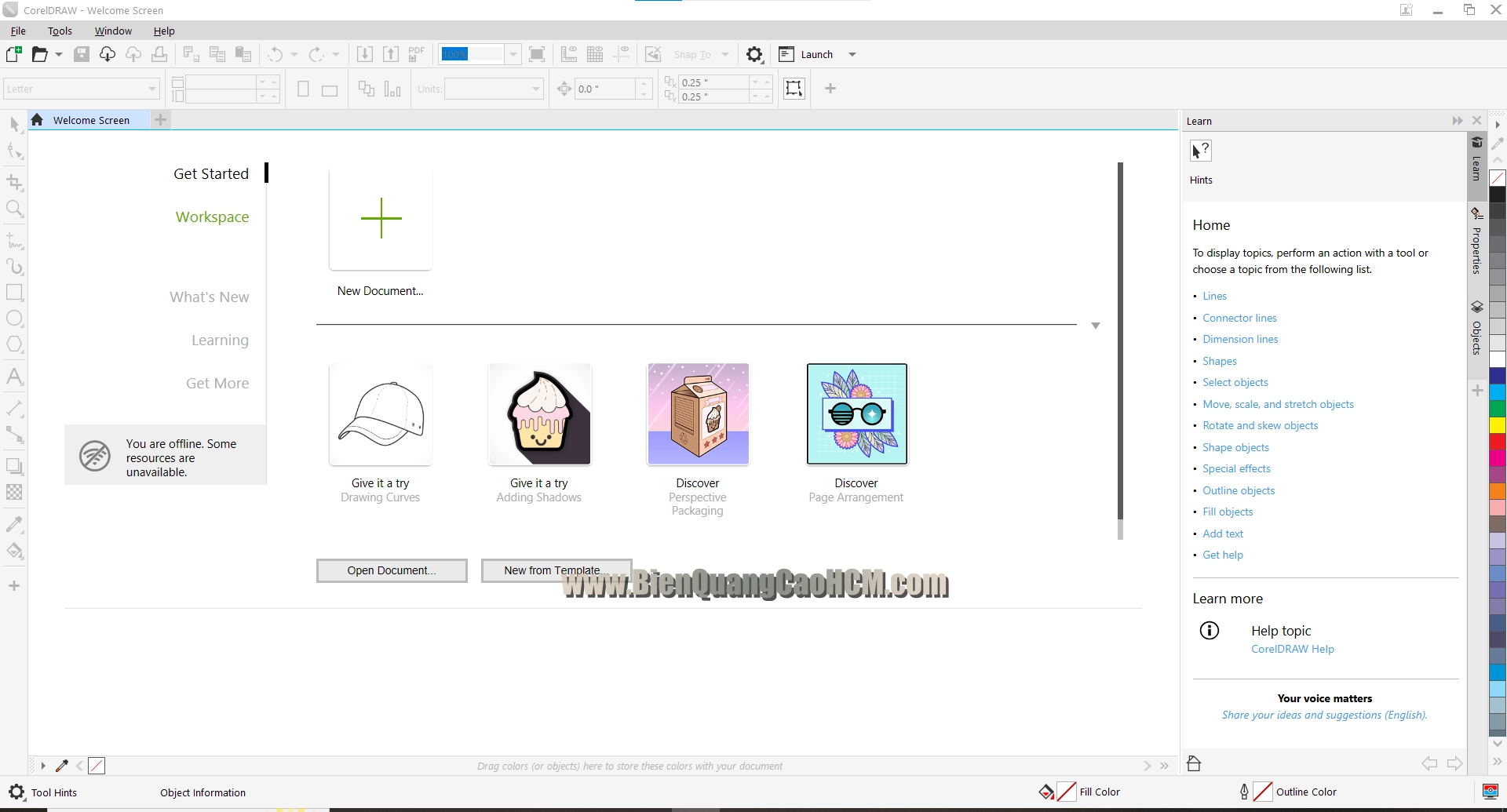Open the Connector lines topic link
This screenshot has height=812, width=1507.
(x=1239, y=318)
